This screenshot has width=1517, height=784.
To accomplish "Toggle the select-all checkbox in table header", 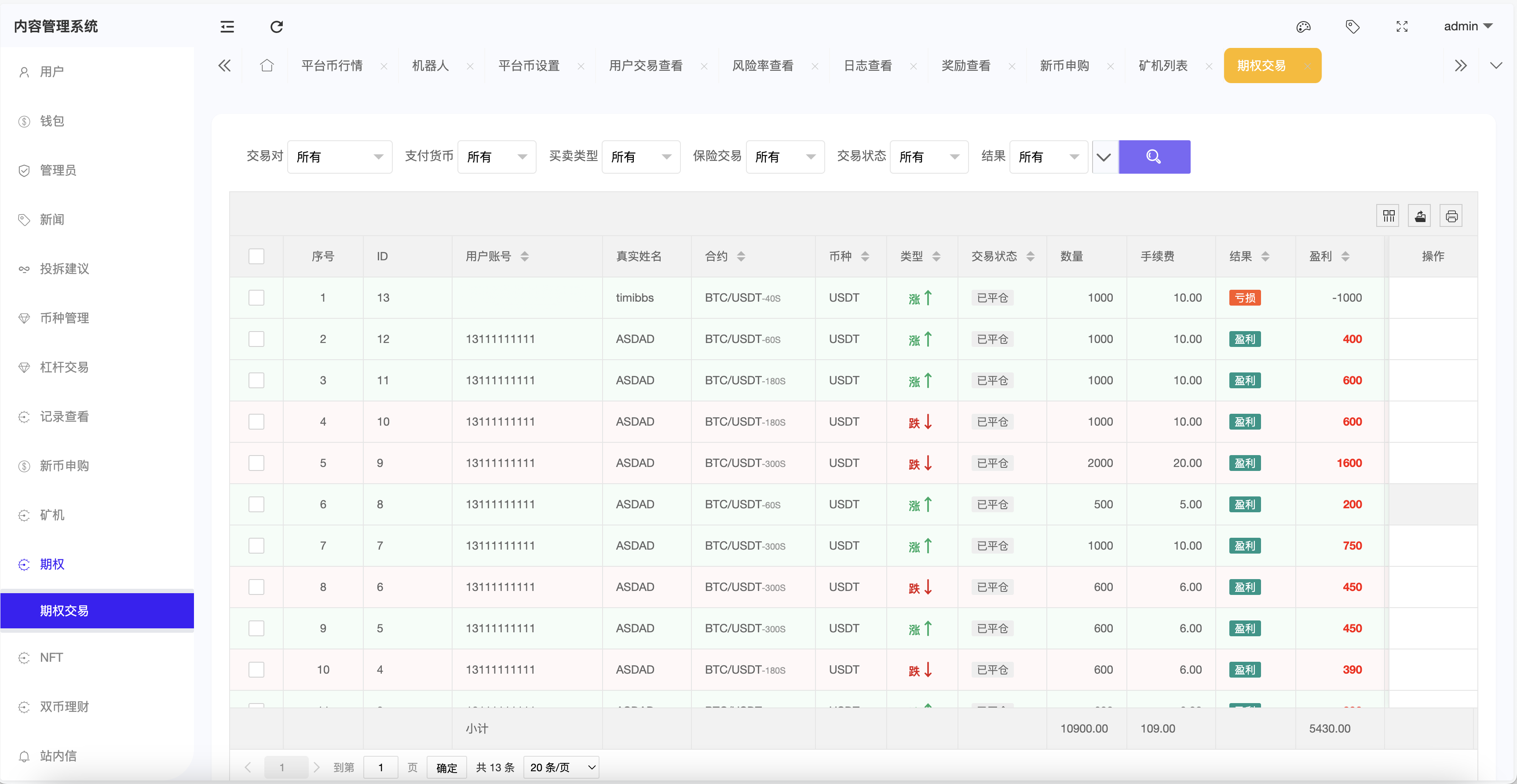I will tap(256, 256).
